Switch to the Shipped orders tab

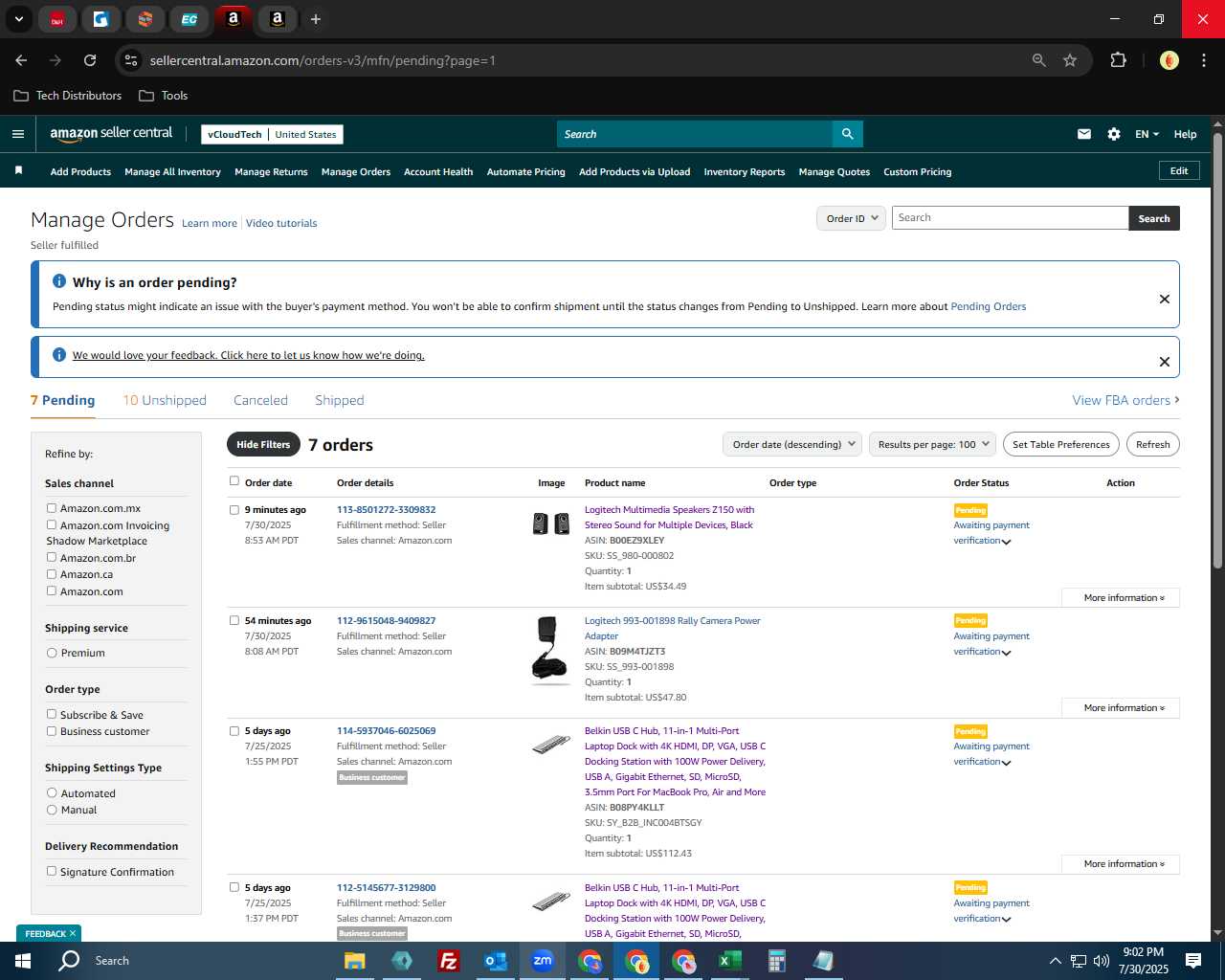tap(340, 400)
